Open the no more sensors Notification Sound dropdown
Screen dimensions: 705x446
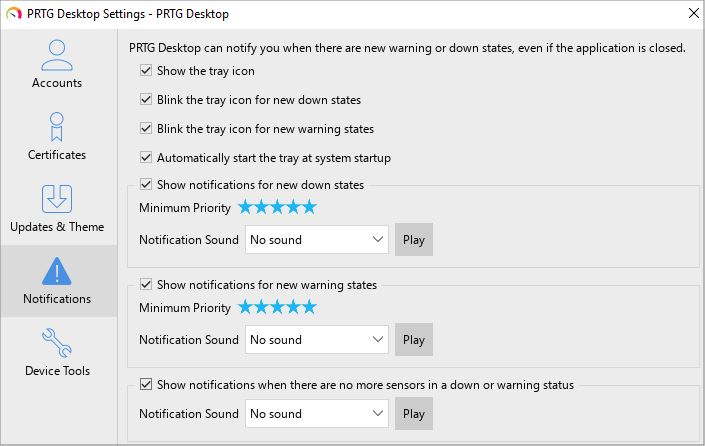[x=317, y=414]
